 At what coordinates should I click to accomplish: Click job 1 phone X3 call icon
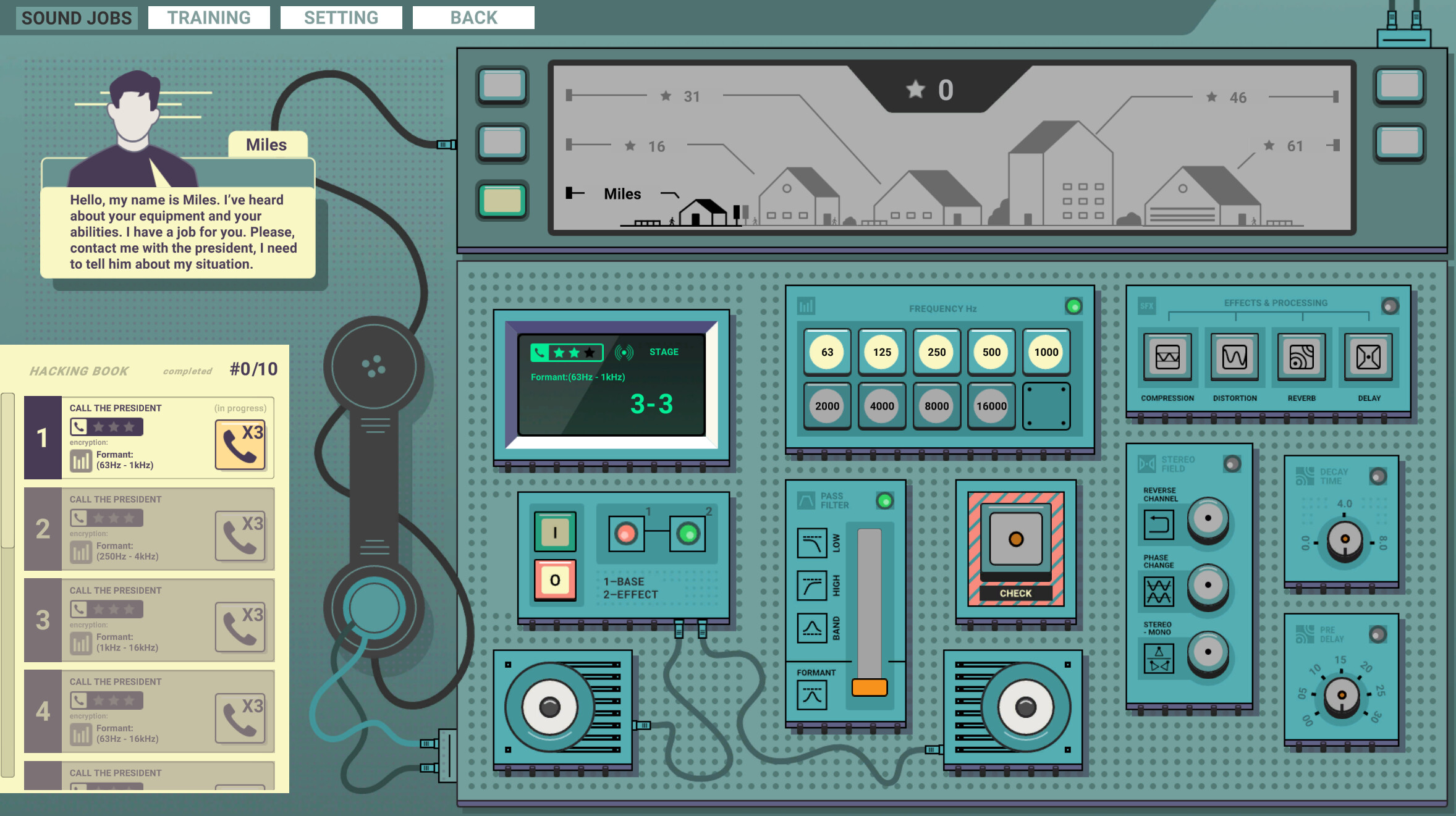(240, 445)
